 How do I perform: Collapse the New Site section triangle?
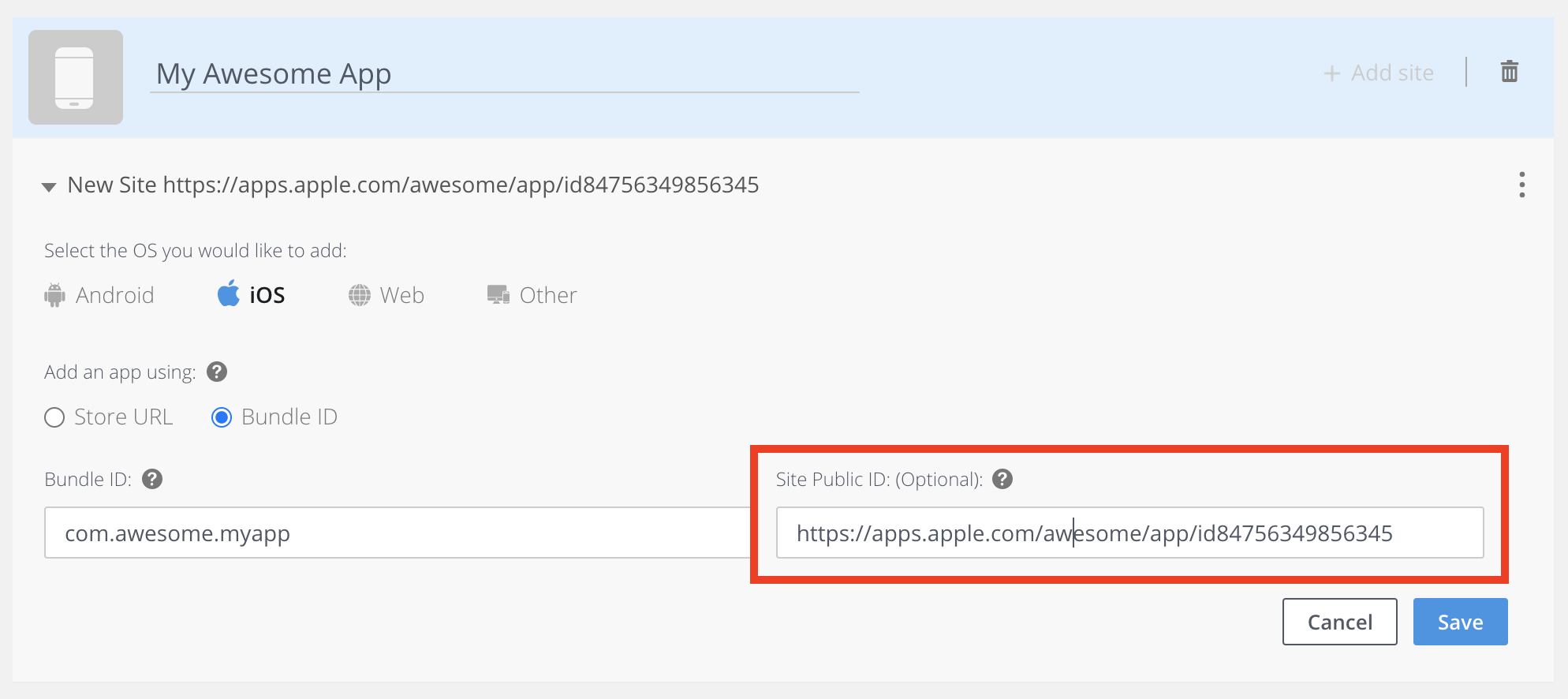click(x=49, y=187)
